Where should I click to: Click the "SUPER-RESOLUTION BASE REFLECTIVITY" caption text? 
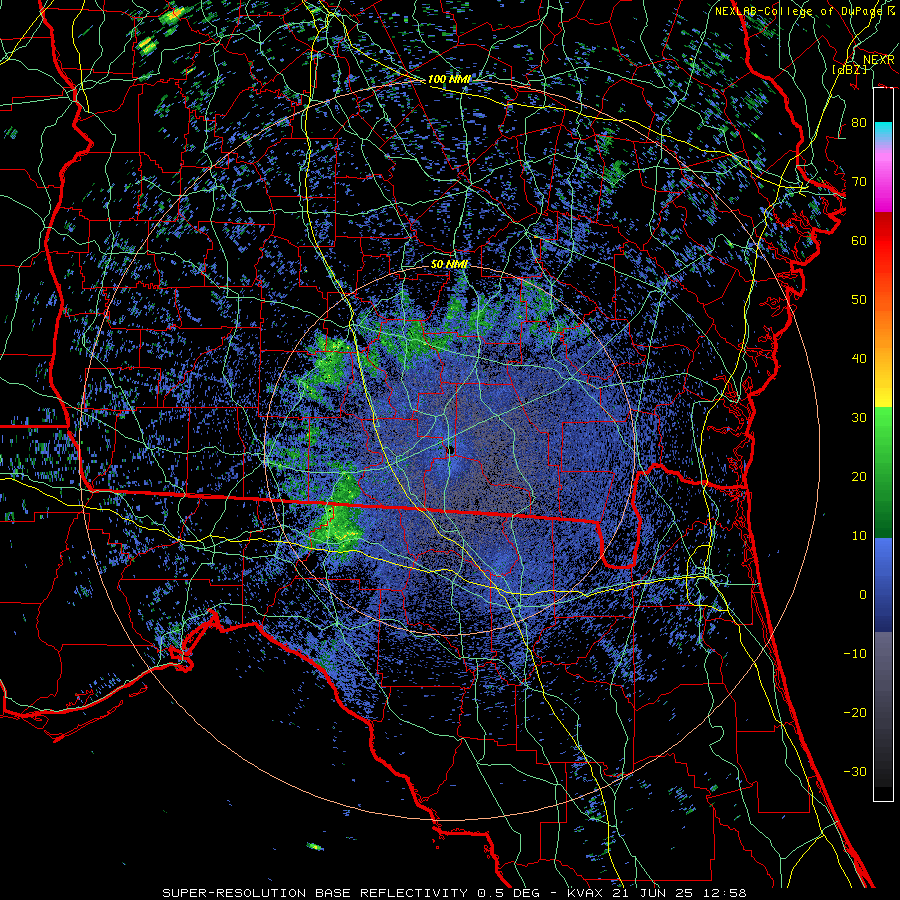(315, 893)
